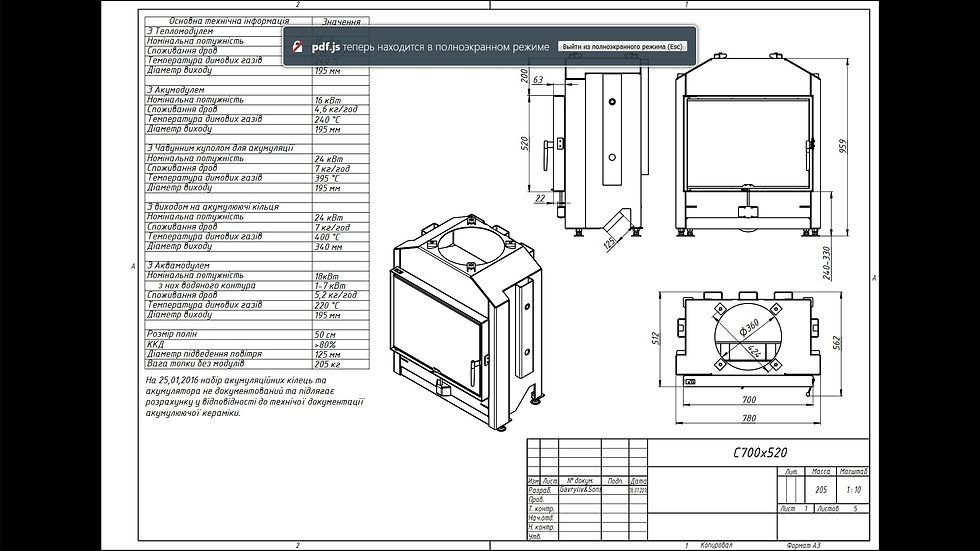Click the 'Ф360' flue diameter label
Screen dimensions: 980x551
coord(749,327)
